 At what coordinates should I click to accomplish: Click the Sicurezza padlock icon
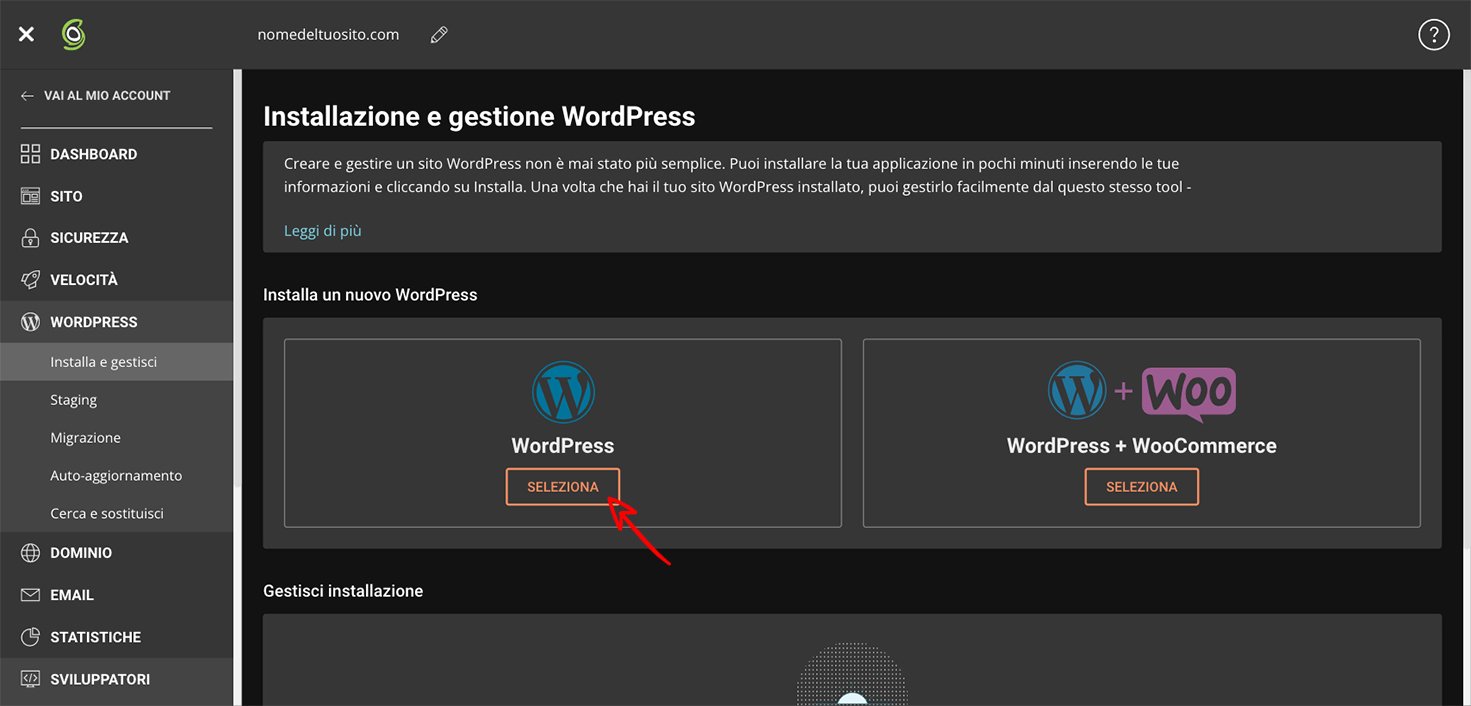coord(31,238)
